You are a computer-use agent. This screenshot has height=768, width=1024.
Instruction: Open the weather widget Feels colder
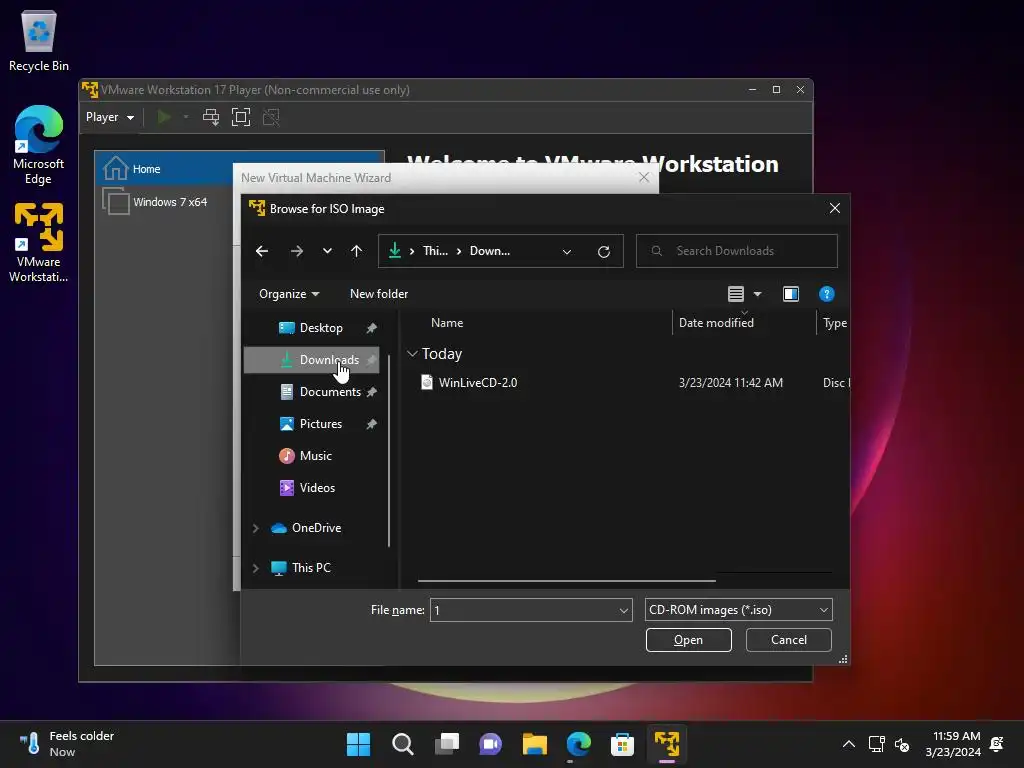pyautogui.click(x=67, y=744)
